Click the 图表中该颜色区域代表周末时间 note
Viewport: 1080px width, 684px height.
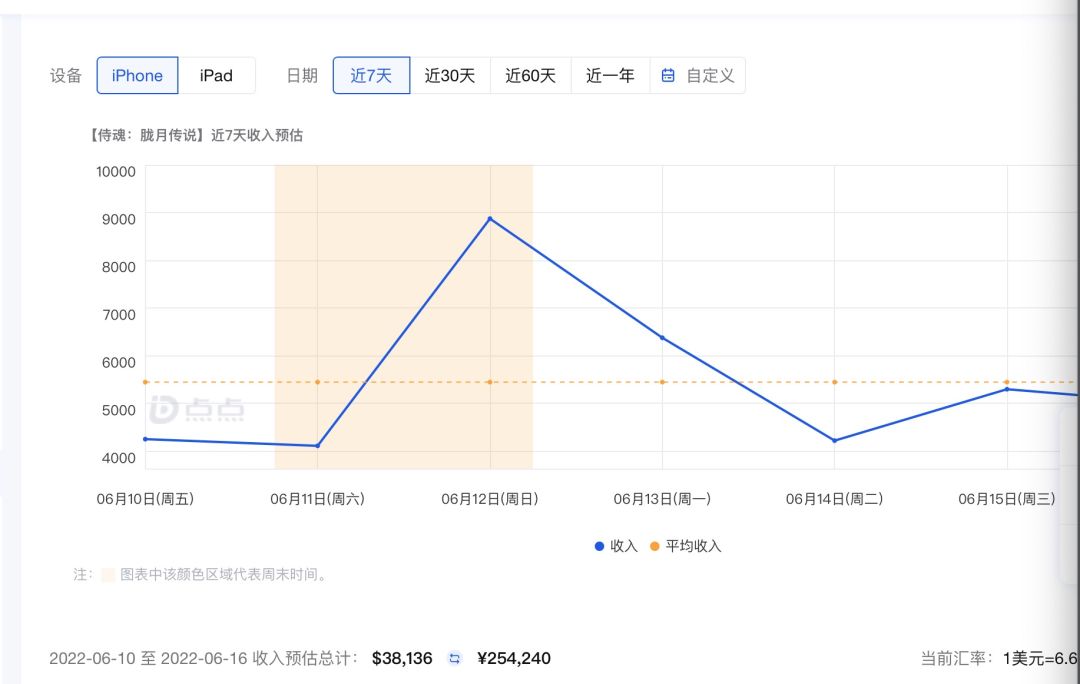pyautogui.click(x=224, y=574)
